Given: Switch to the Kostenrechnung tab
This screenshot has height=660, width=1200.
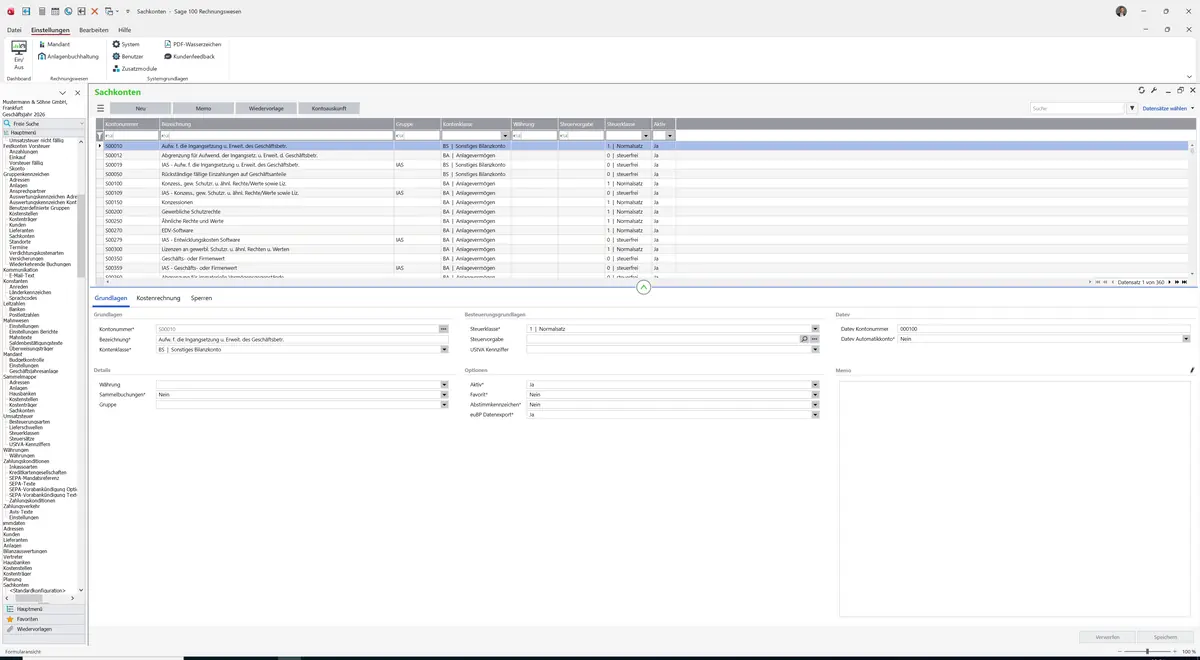Looking at the screenshot, I should [158, 298].
